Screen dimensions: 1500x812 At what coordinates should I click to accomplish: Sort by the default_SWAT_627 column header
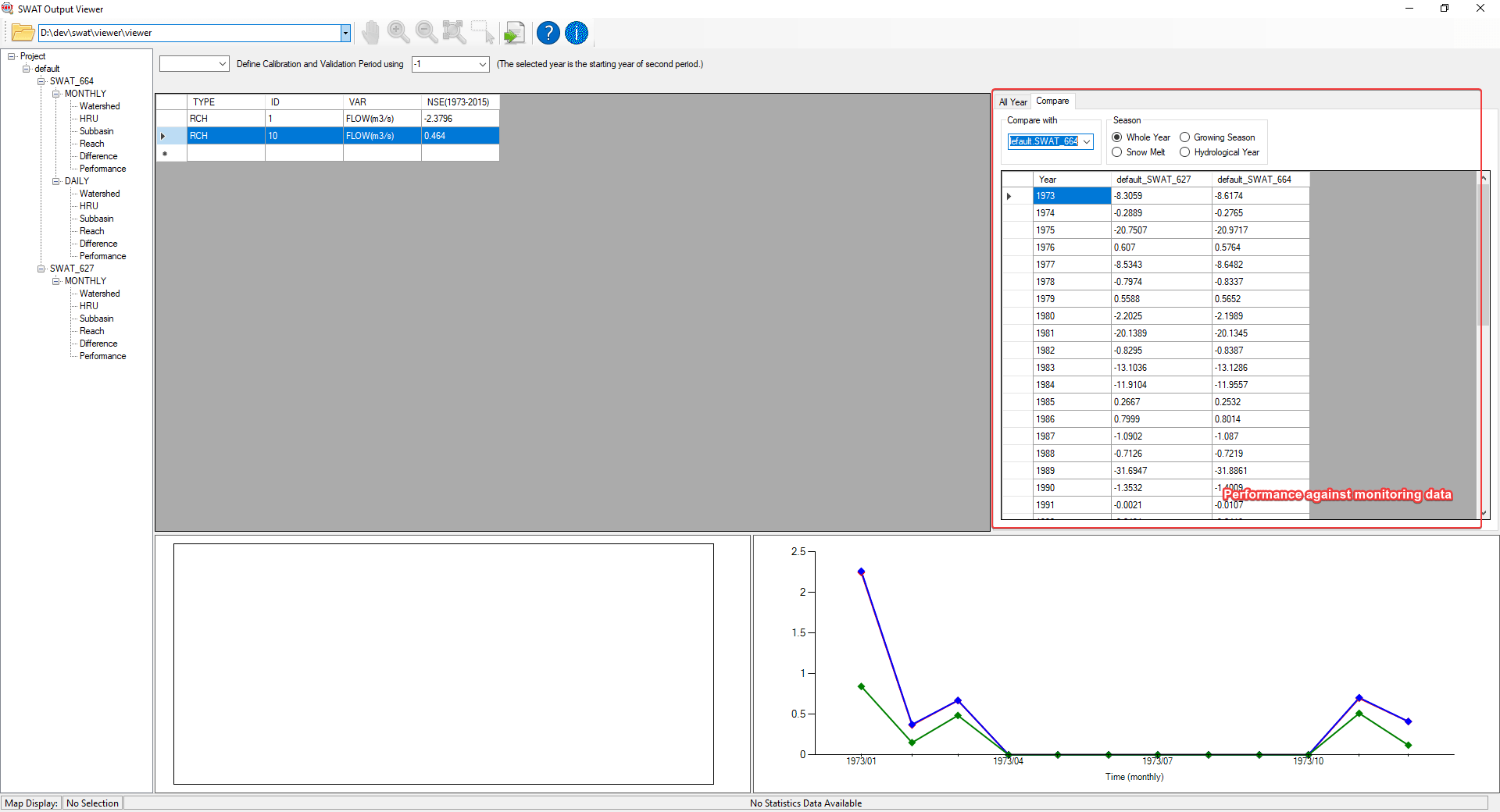1161,180
